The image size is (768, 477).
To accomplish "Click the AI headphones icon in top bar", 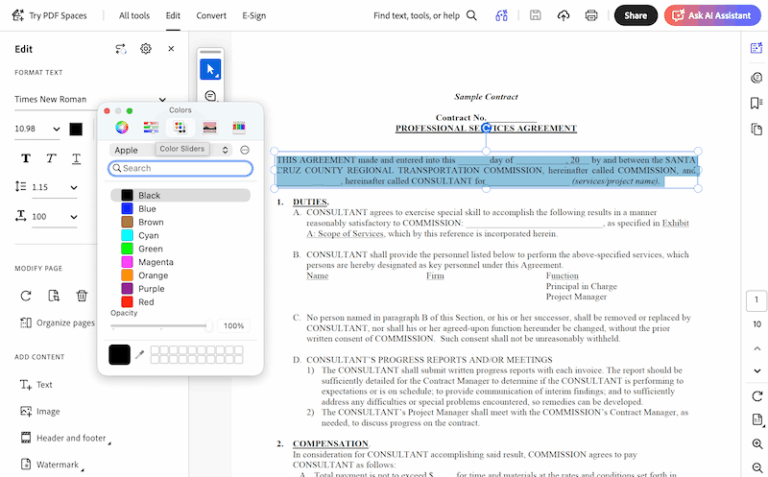I will pyautogui.click(x=502, y=16).
